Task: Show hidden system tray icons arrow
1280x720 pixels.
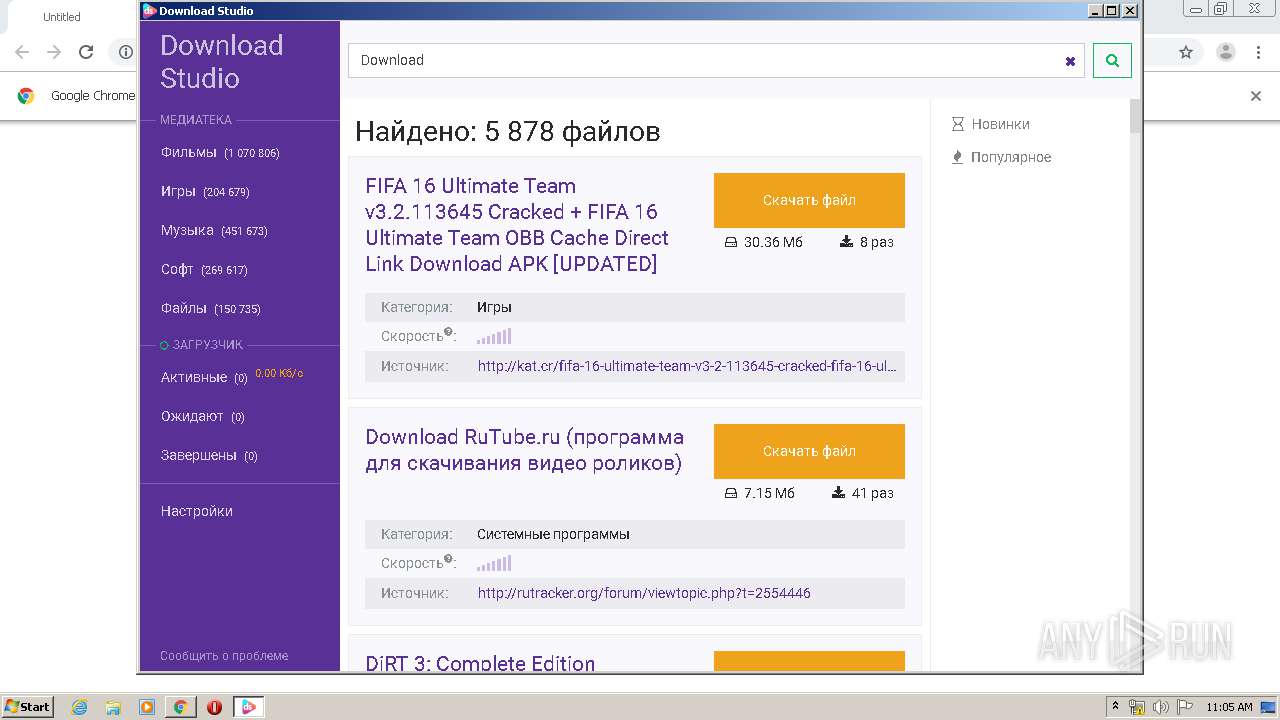Action: pyautogui.click(x=1116, y=706)
